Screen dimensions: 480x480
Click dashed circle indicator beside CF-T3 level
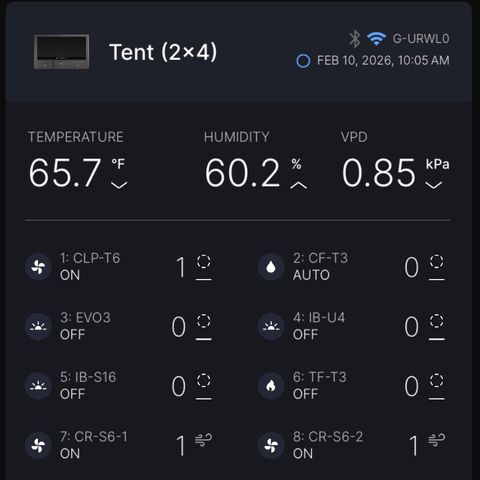pos(437,261)
